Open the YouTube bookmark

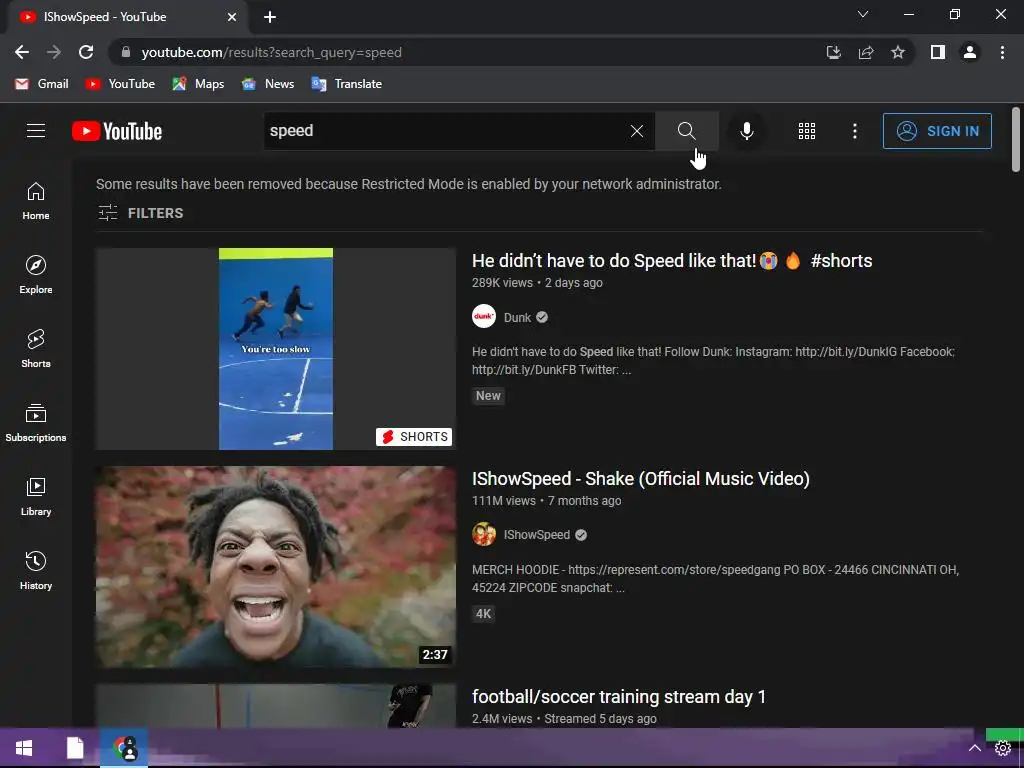(120, 84)
